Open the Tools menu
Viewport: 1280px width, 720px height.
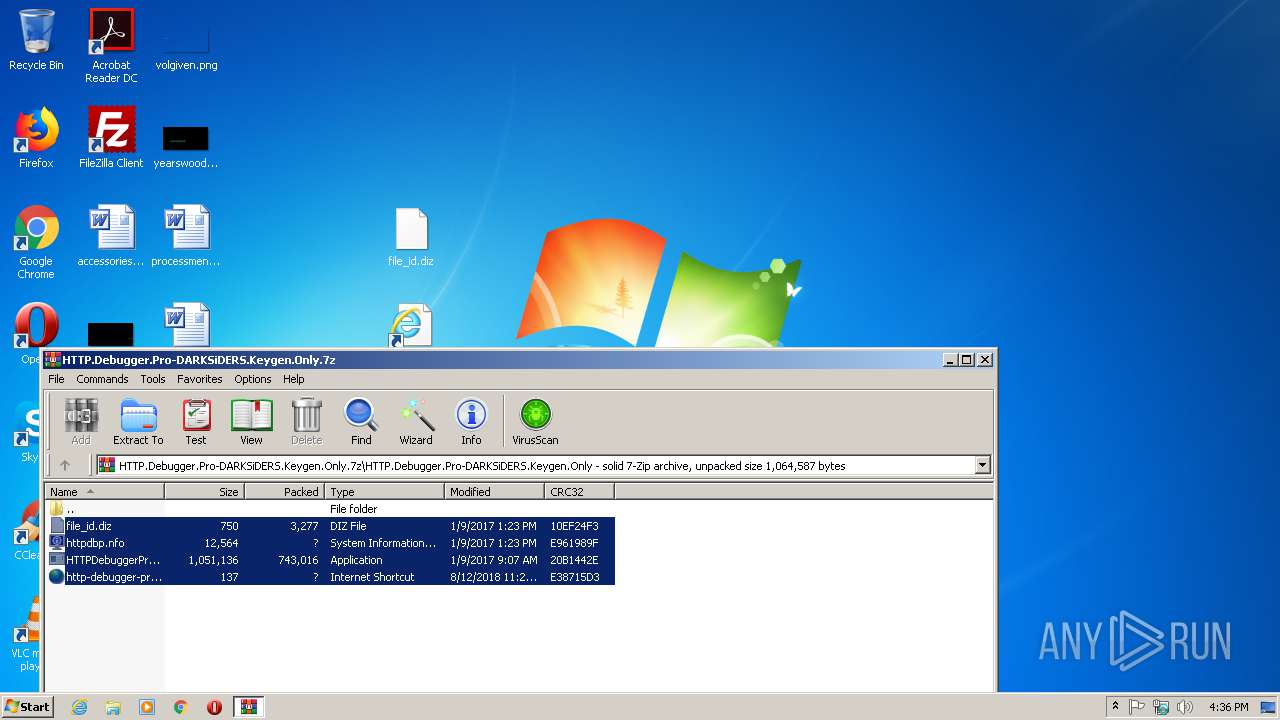point(153,379)
